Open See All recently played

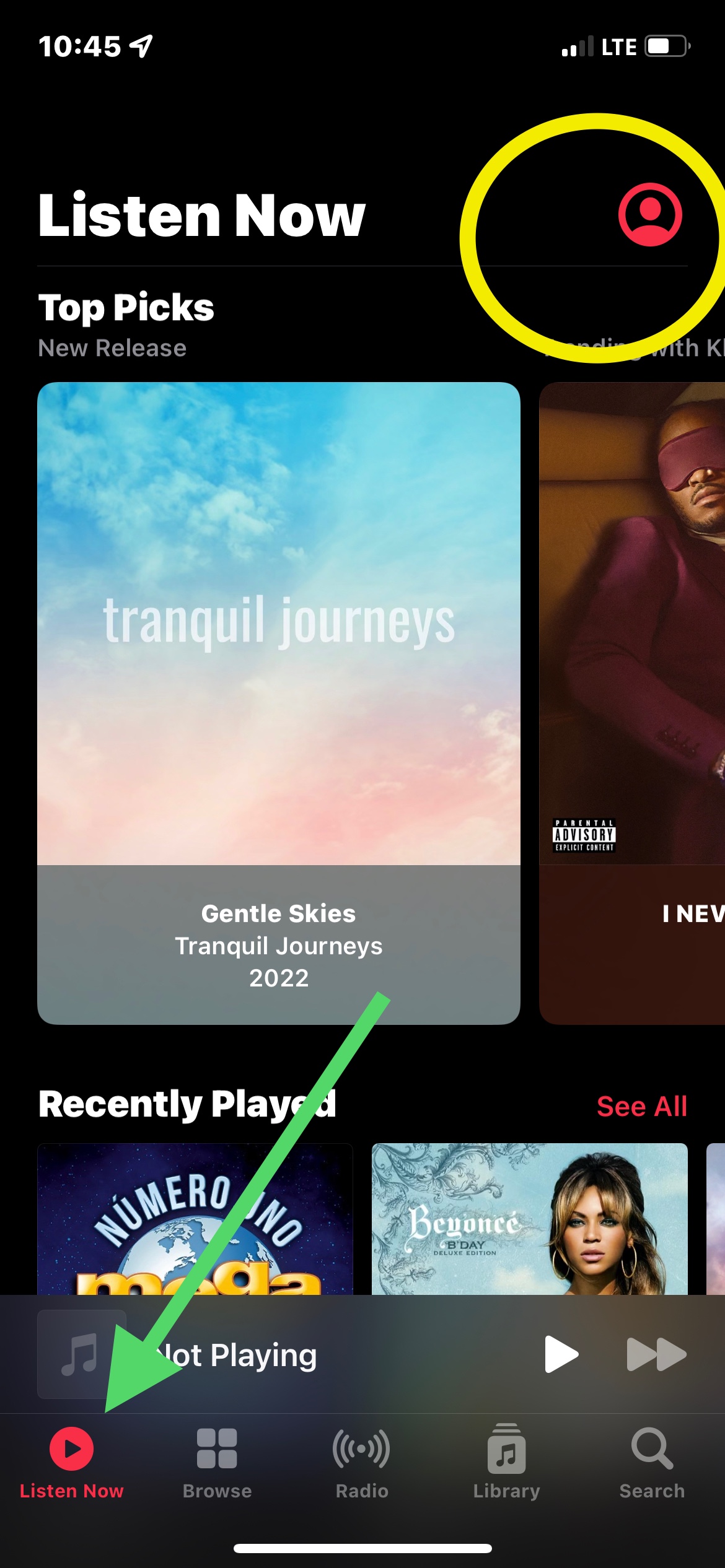pyautogui.click(x=641, y=1106)
